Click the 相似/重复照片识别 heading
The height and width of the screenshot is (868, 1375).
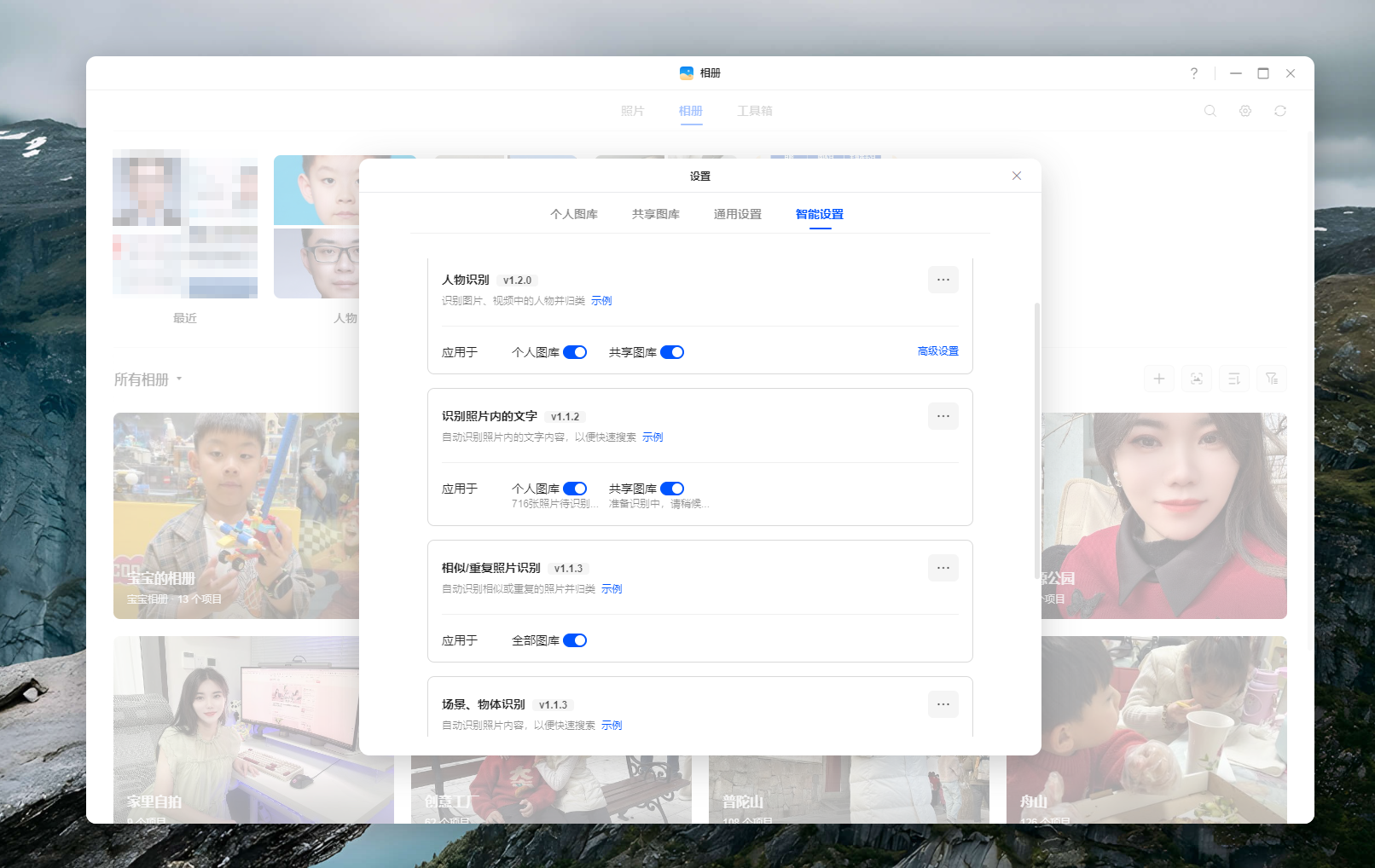[491, 568]
